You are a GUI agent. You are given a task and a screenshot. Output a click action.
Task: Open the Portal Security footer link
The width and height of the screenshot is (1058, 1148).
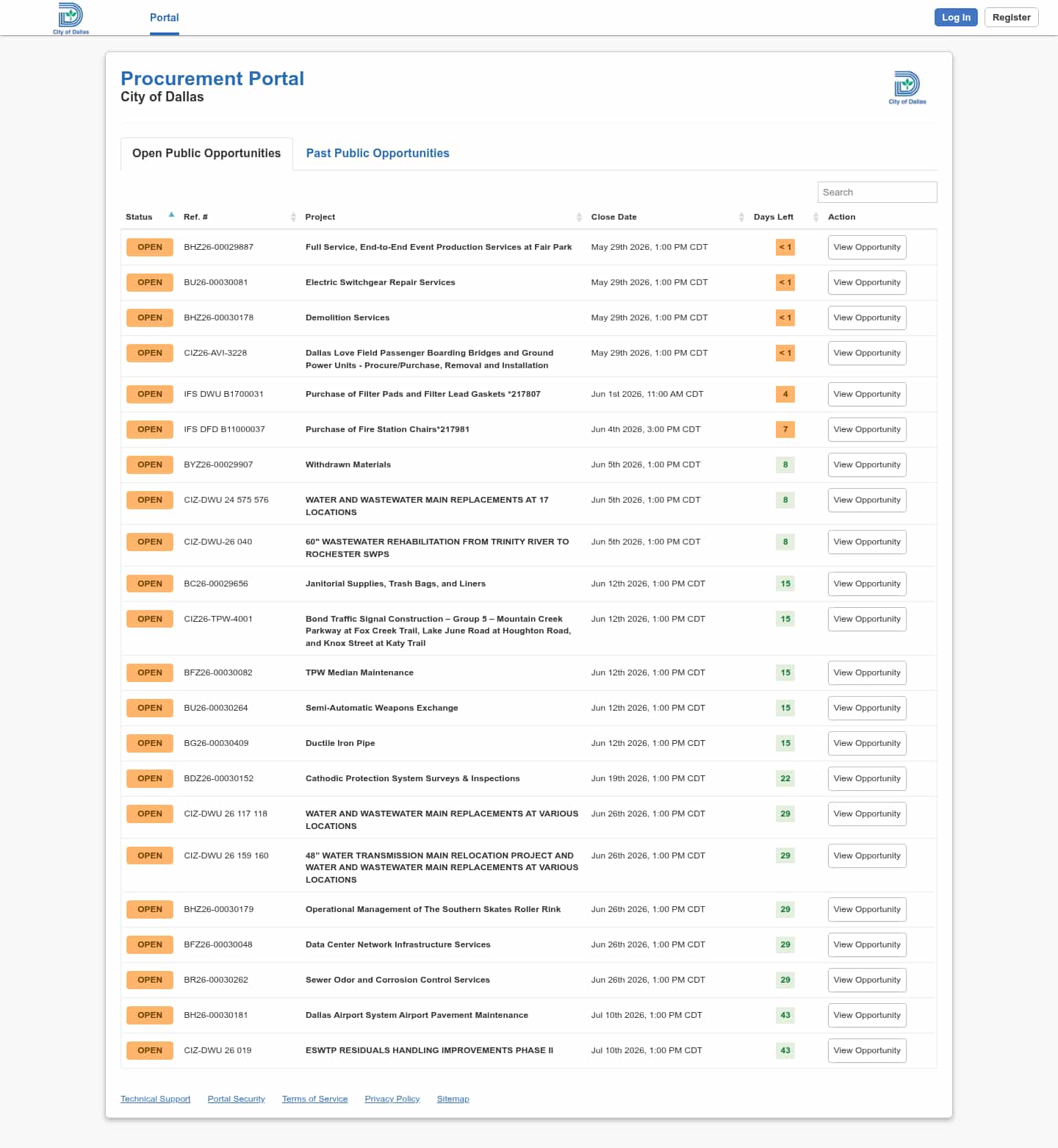[236, 1099]
